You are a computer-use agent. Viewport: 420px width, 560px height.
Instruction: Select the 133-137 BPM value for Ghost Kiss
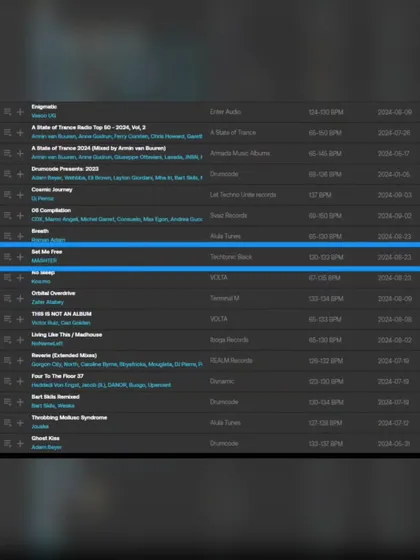pyautogui.click(x=326, y=444)
